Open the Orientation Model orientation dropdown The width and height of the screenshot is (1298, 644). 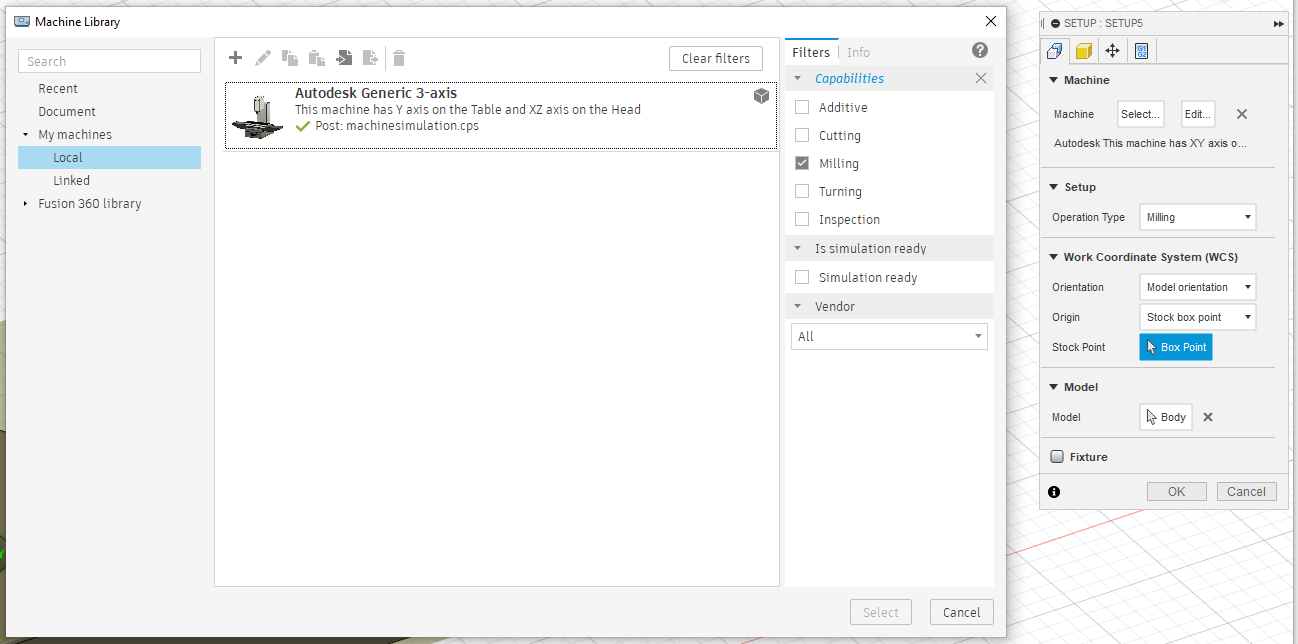(1198, 287)
